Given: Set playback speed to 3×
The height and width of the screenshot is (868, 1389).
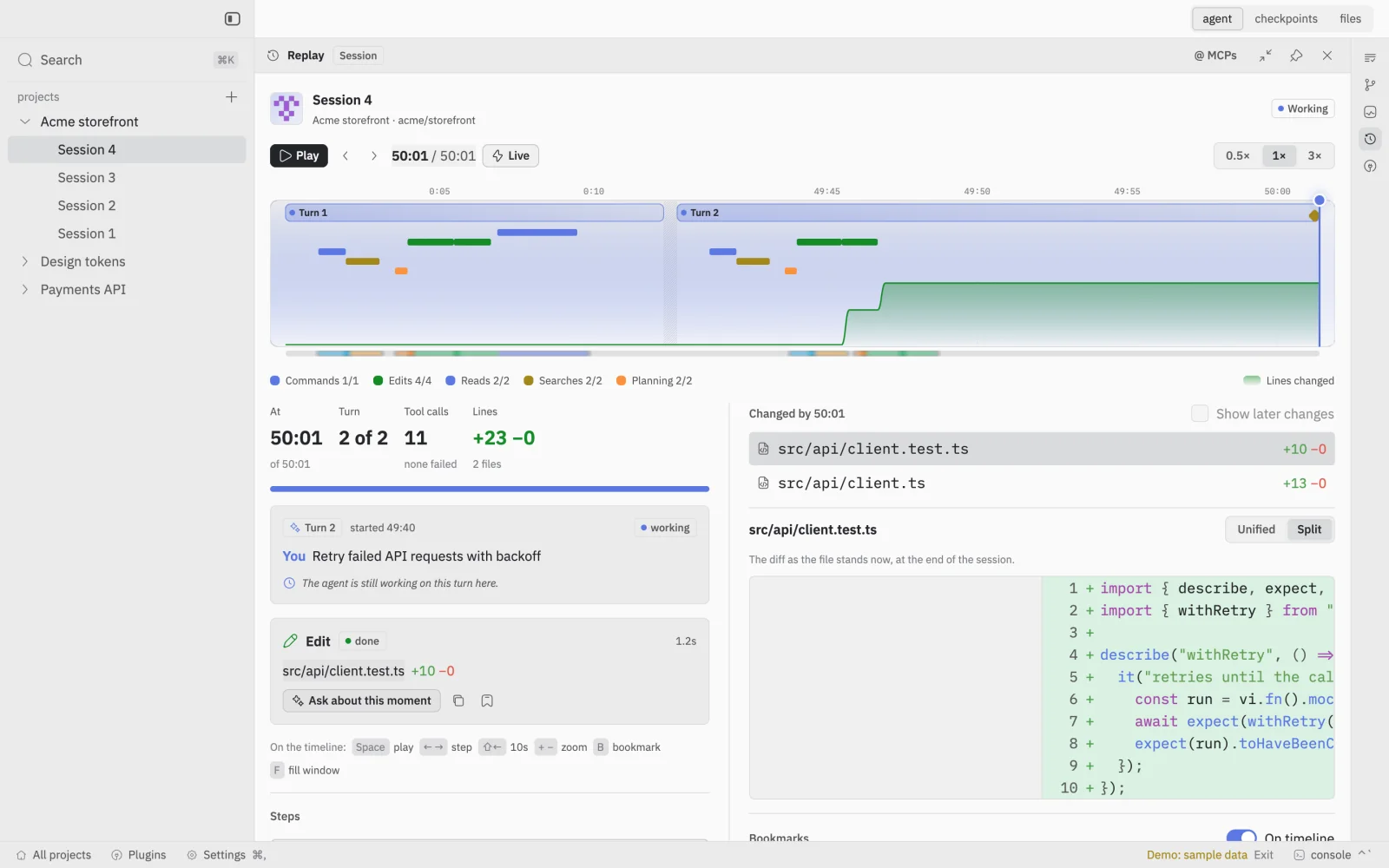Looking at the screenshot, I should (1314, 155).
